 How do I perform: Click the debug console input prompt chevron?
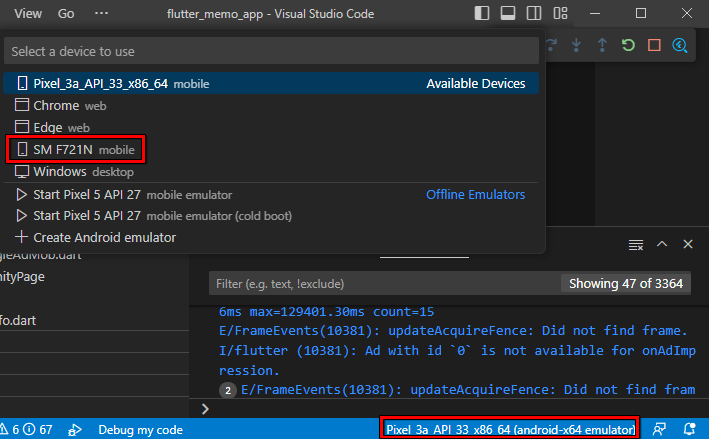205,409
